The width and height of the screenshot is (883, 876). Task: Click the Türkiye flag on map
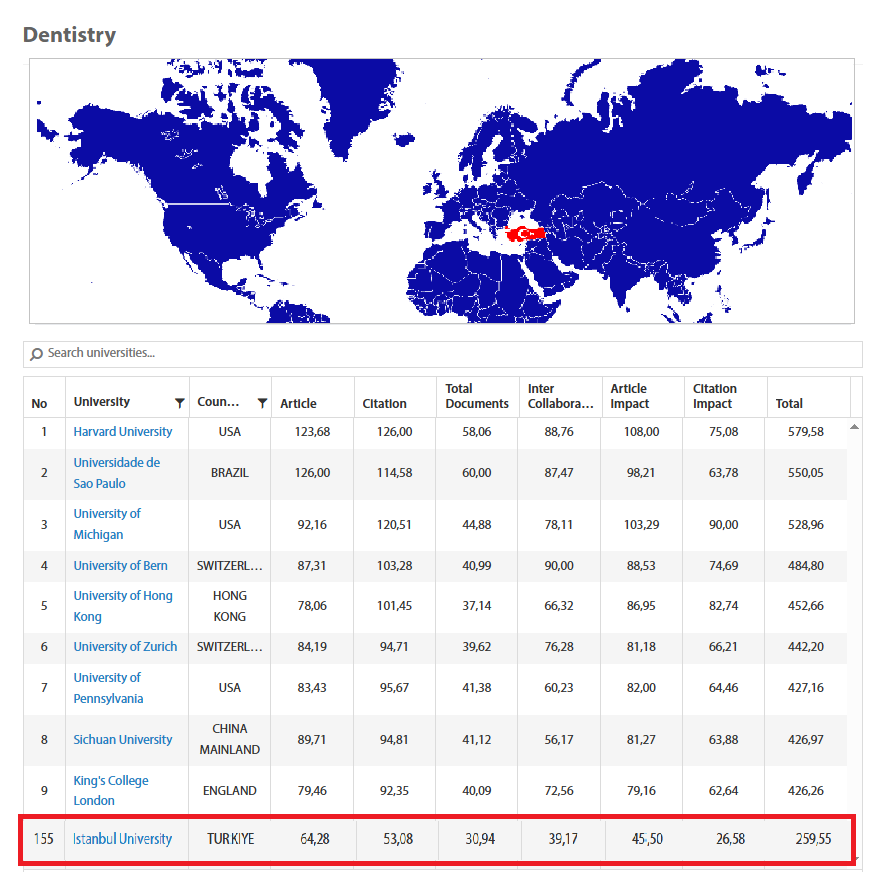[525, 233]
